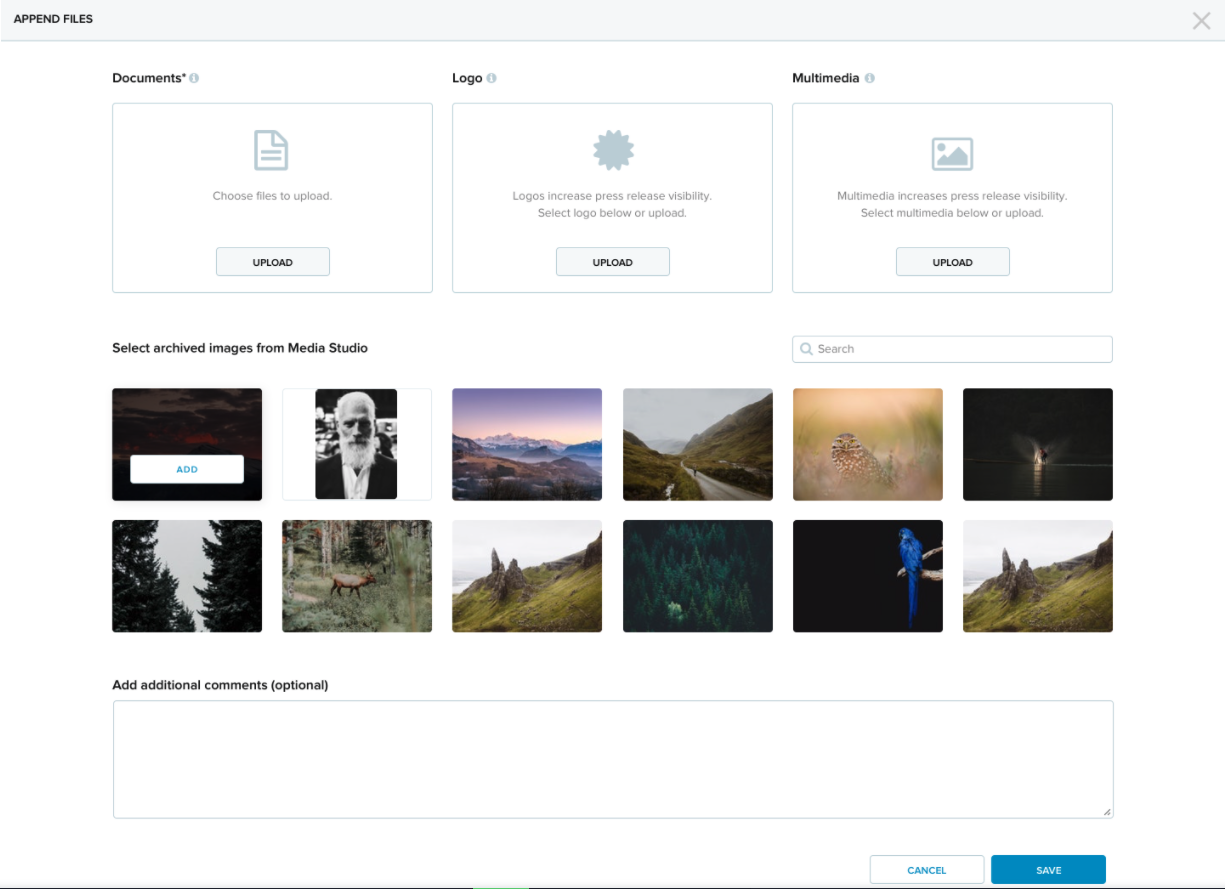Click the magnifying glass search icon
Screen dimensions: 1225x889
(806, 349)
